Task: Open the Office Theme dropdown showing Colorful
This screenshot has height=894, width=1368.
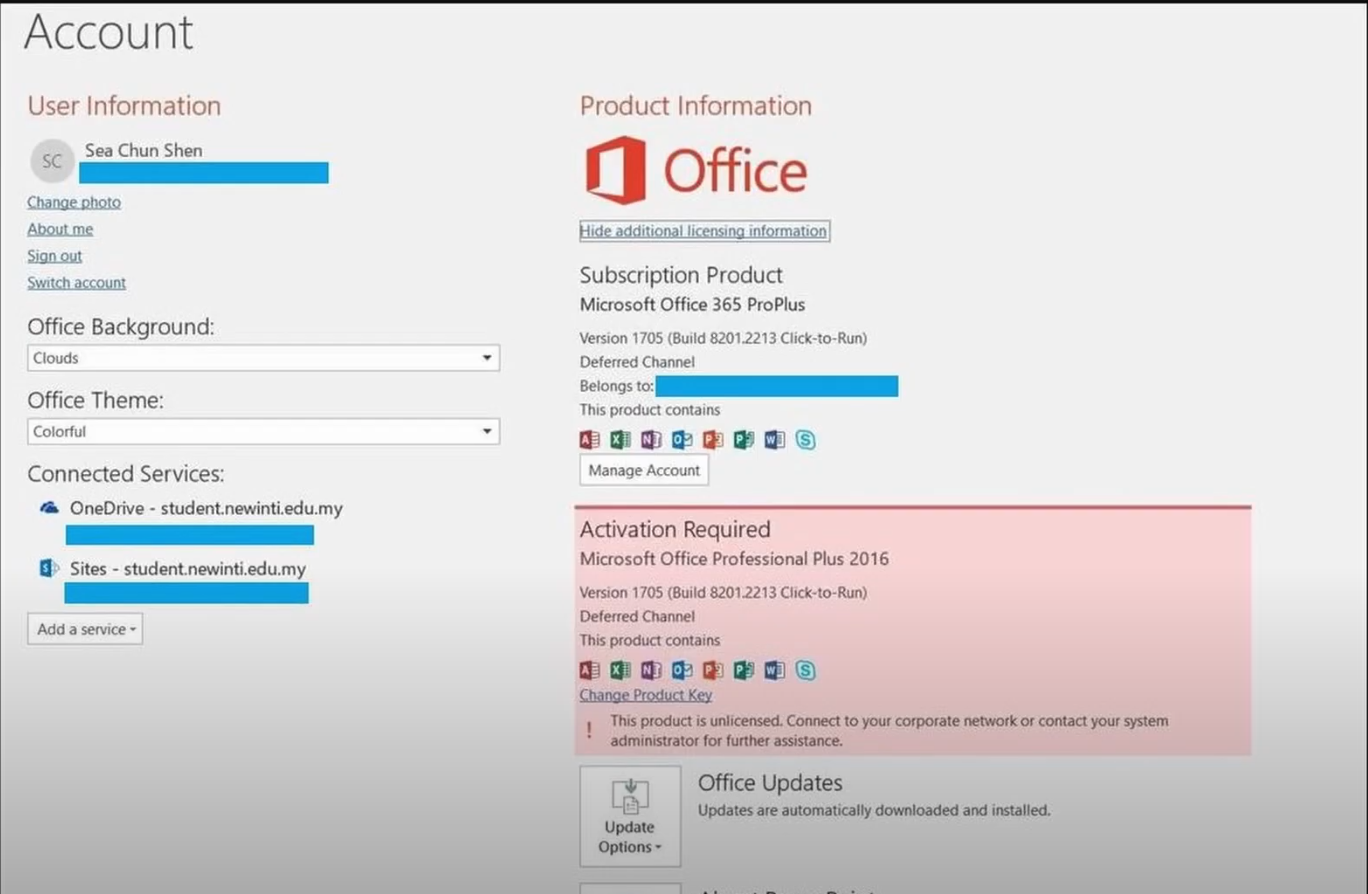Action: click(x=263, y=432)
